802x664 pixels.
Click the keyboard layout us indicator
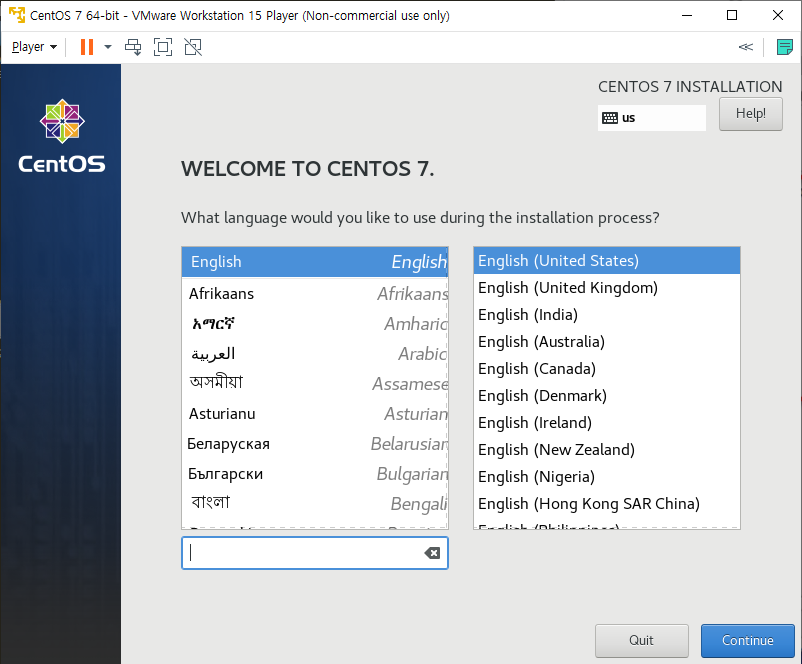coord(652,118)
